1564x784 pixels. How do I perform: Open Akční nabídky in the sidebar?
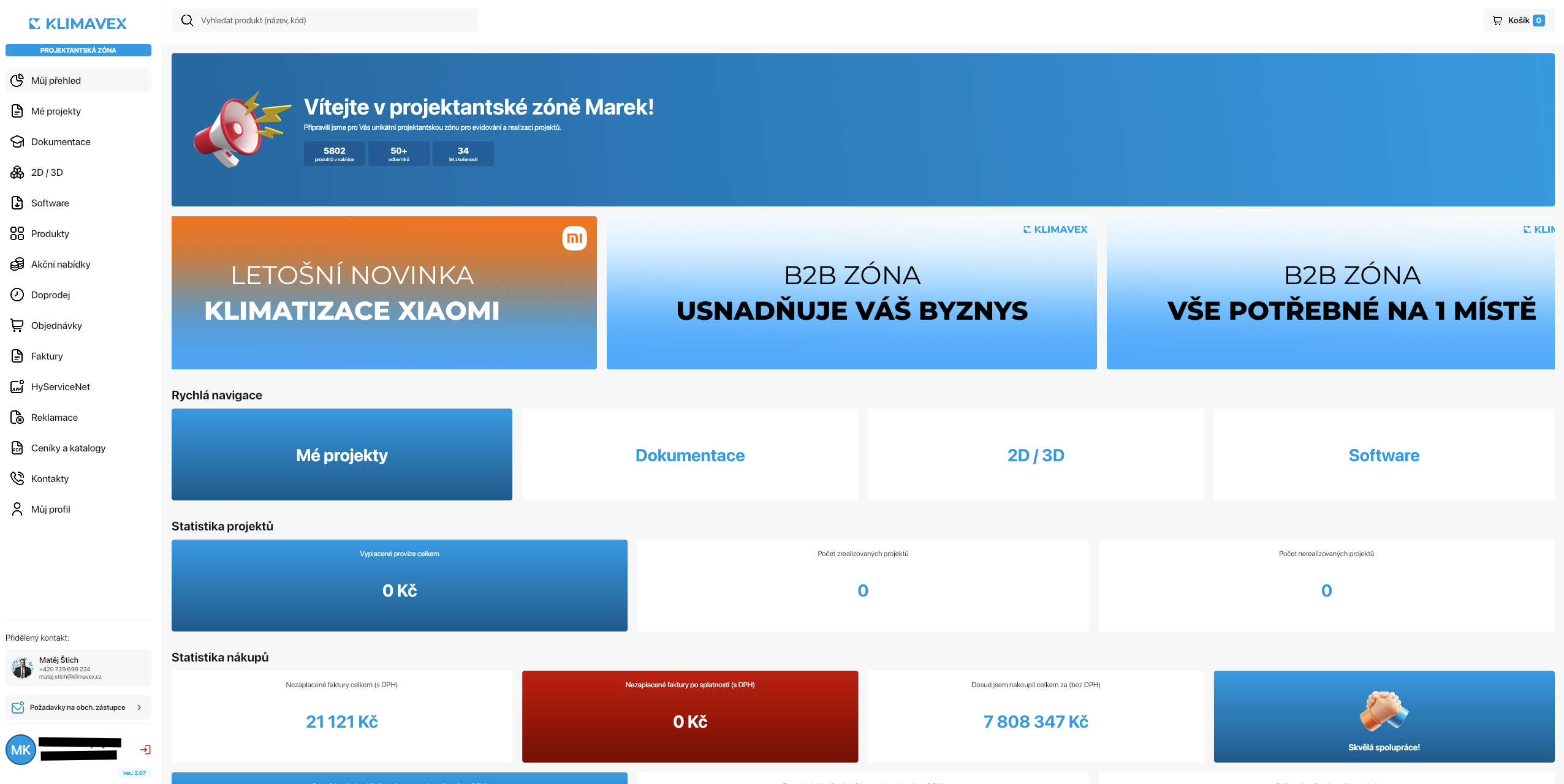pos(78,264)
